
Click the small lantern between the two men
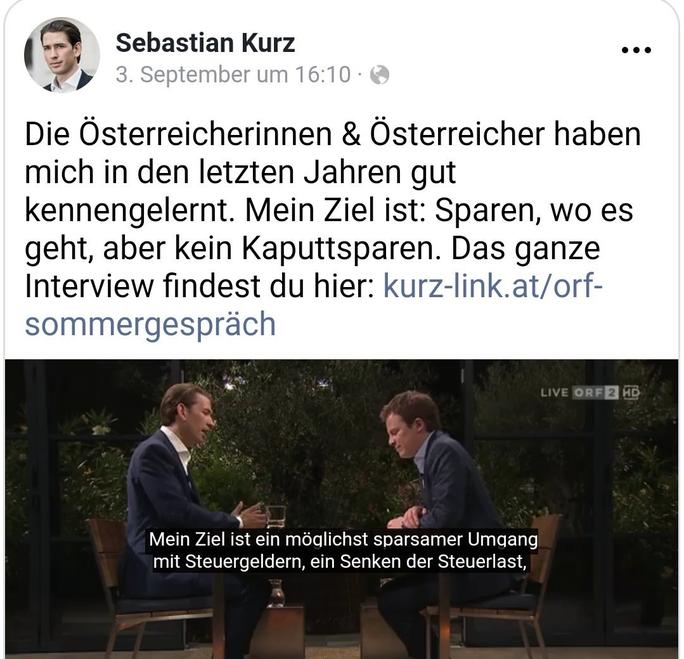[x=276, y=593]
